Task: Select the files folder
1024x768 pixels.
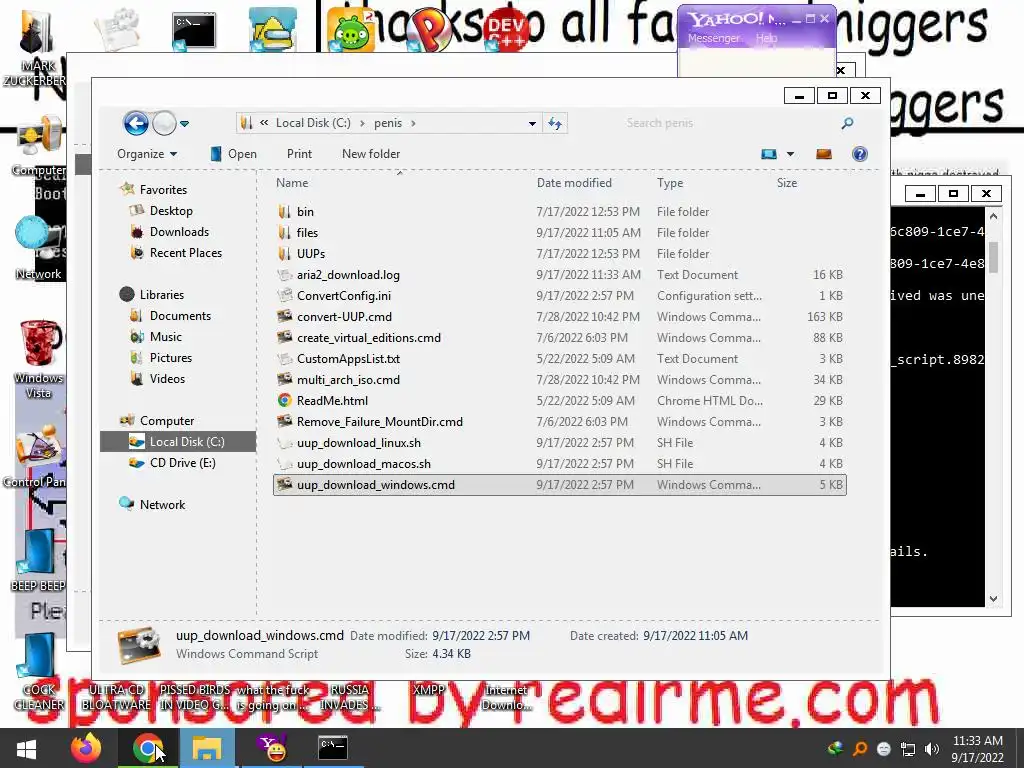Action: 560,232
